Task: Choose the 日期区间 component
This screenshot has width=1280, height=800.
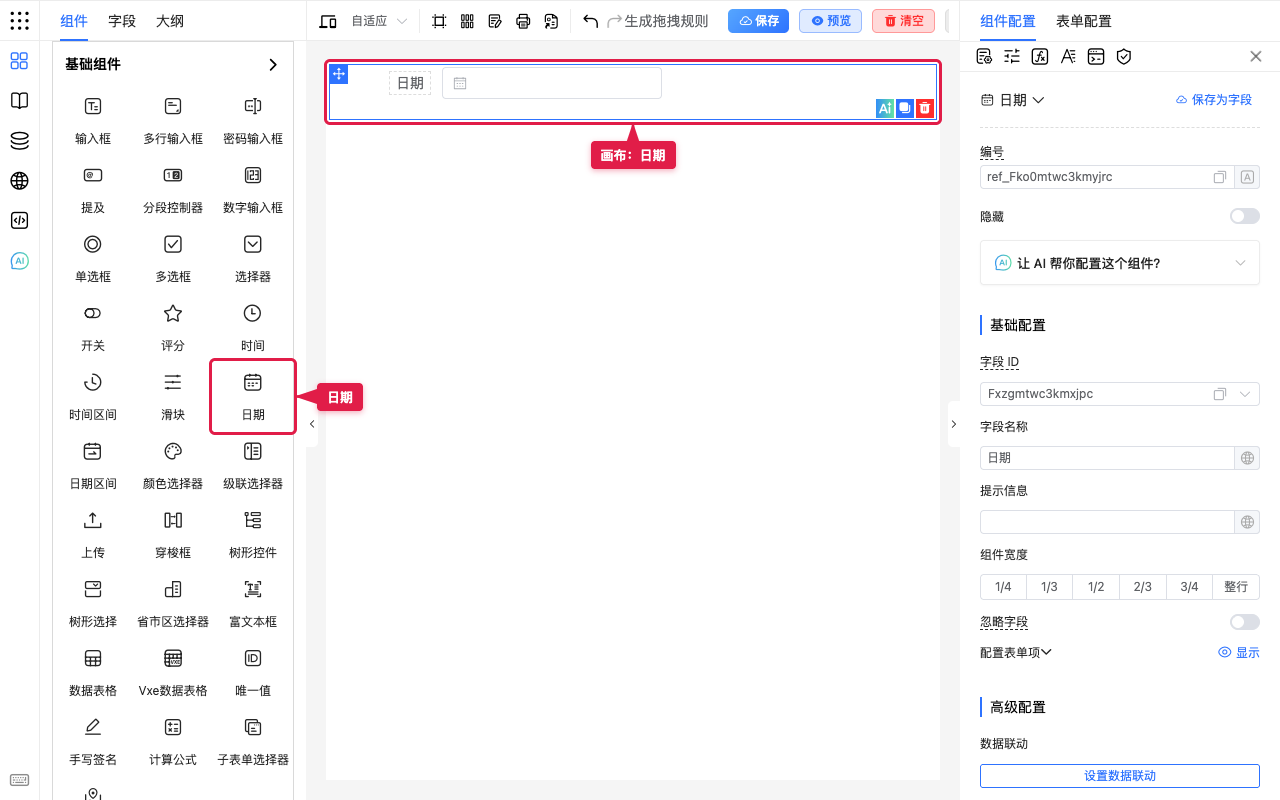Action: (x=93, y=466)
